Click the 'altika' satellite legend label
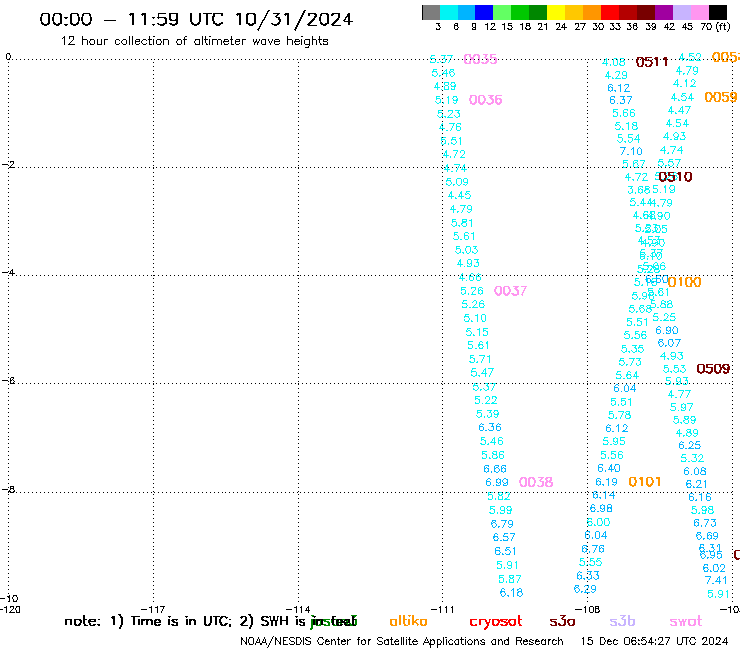 click(408, 621)
